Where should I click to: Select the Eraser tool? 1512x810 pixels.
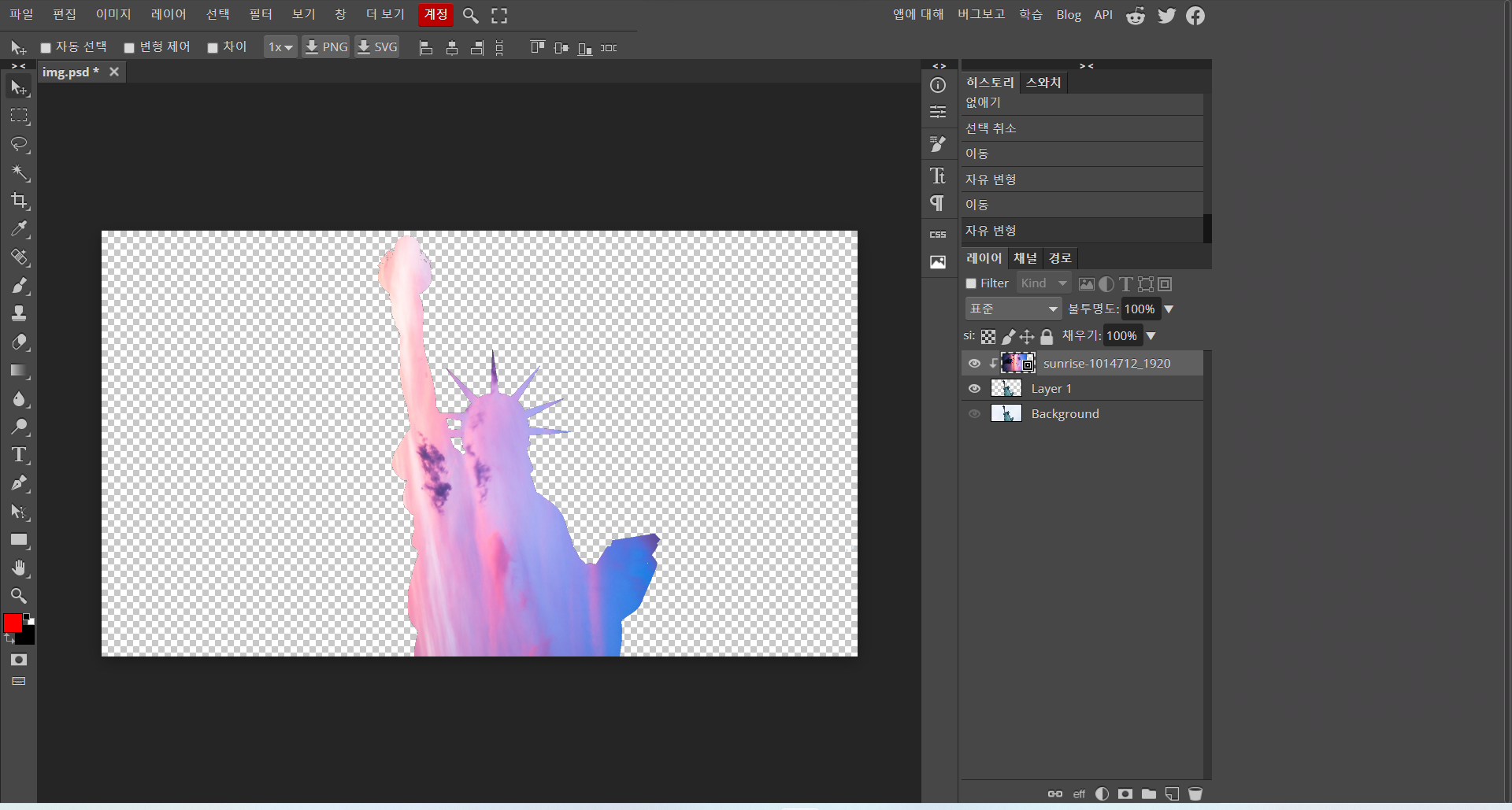pyautogui.click(x=20, y=342)
